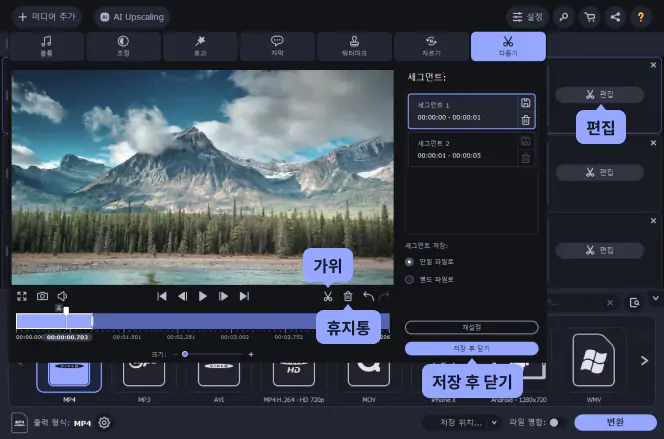The width and height of the screenshot is (664, 439).
Task: Open the 효과 tab
Action: pyautogui.click(x=200, y=46)
